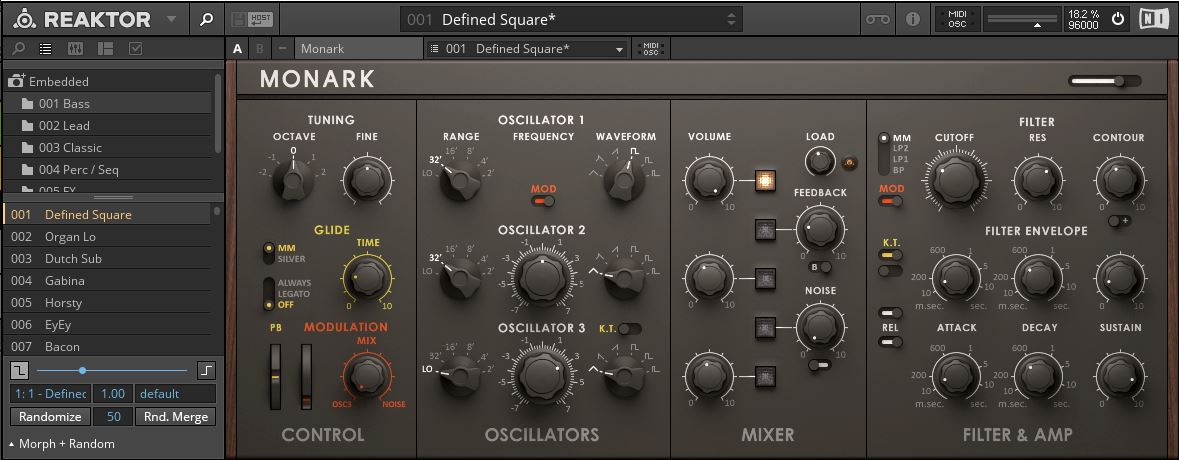Edit the morph value field showing 1.00

[113, 394]
